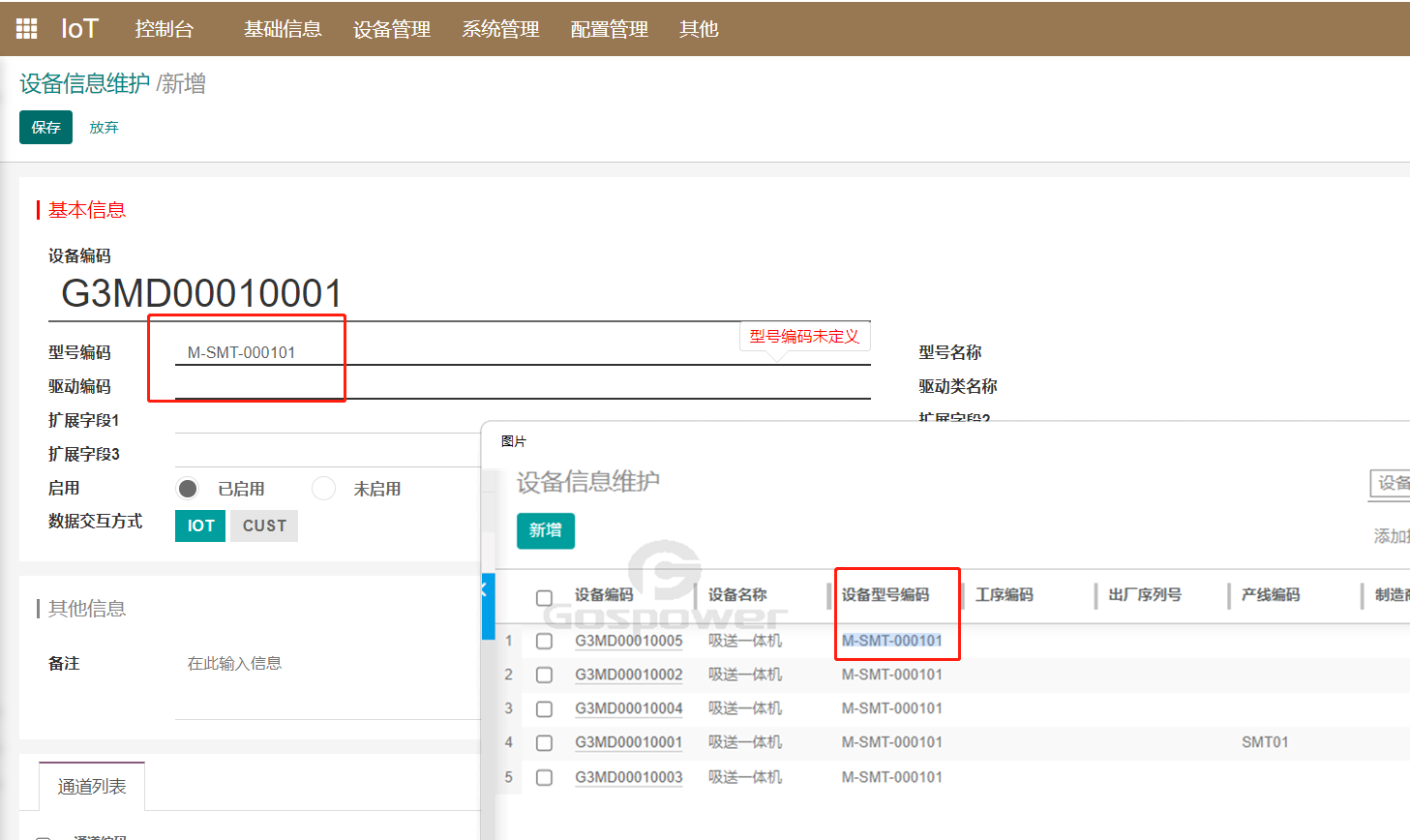Select the 已启用 radio button

click(x=188, y=489)
